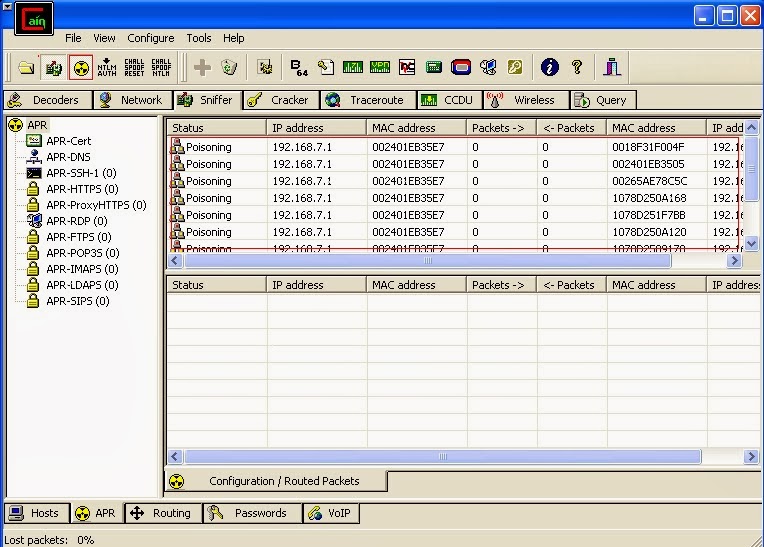
Task: Select APR-RDP (0) tree item
Action: tap(76, 221)
